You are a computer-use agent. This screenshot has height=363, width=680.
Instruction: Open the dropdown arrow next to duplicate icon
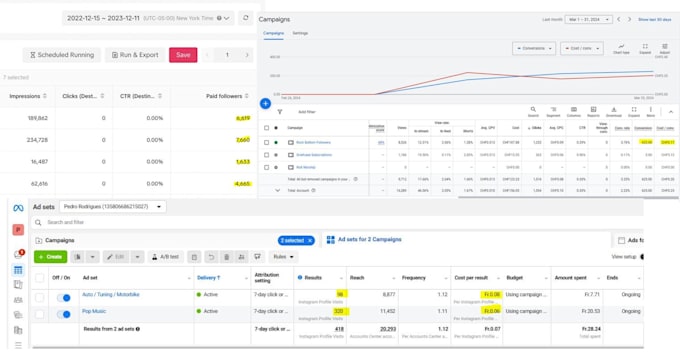click(92, 257)
